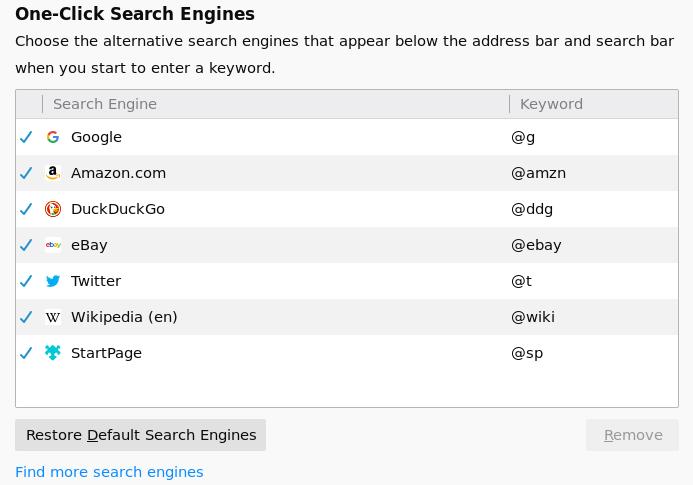The width and height of the screenshot is (693, 485).
Task: Click the eBay logo icon
Action: click(53, 245)
